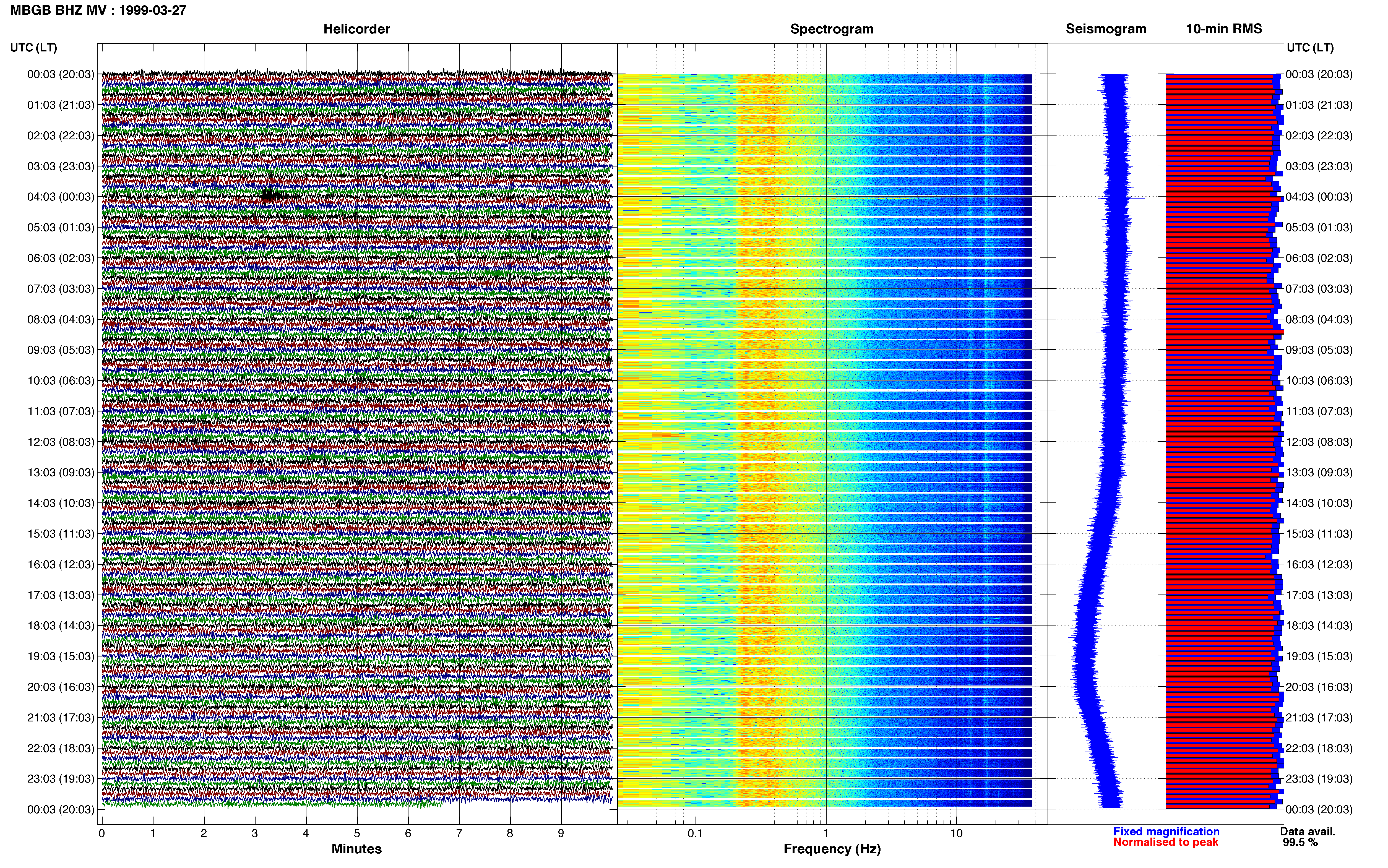This screenshot has width=1388, height=868.
Task: Click the right "UTC (LT)" axis label
Action: click(x=1311, y=48)
